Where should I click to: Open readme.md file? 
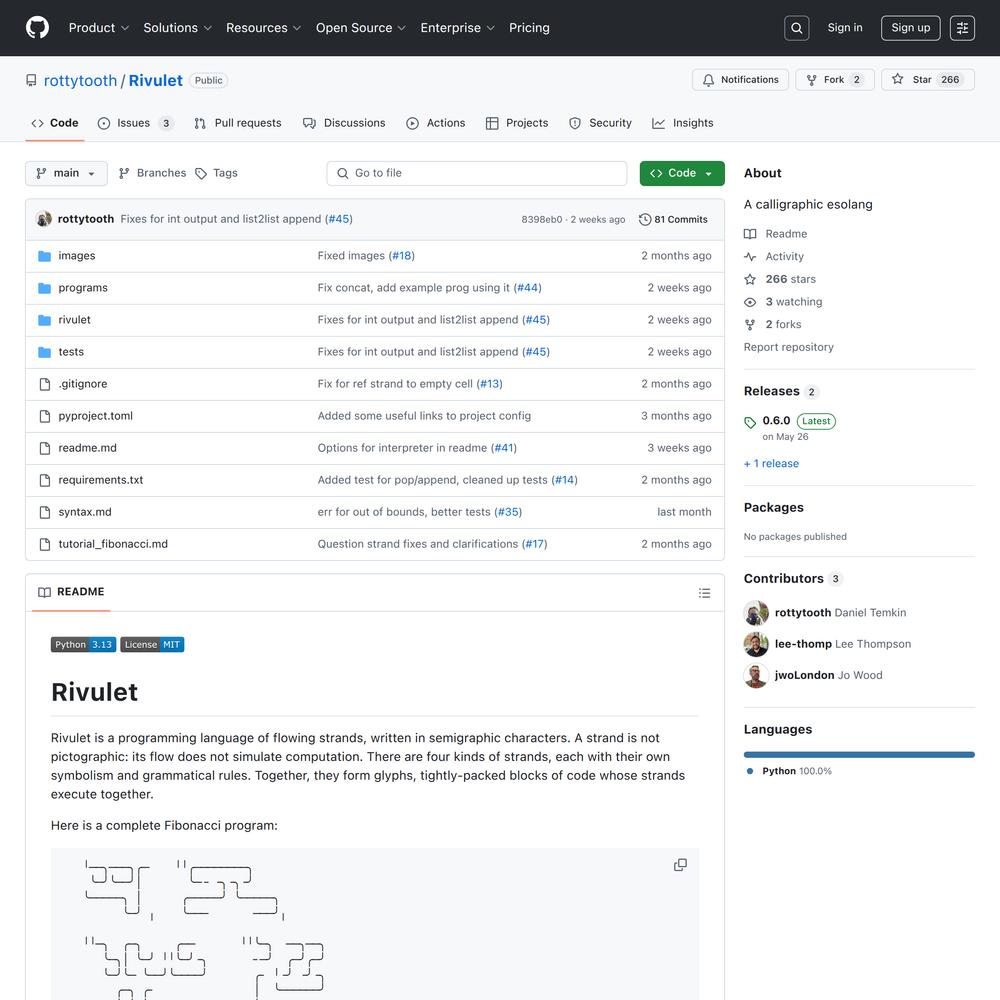[87, 448]
